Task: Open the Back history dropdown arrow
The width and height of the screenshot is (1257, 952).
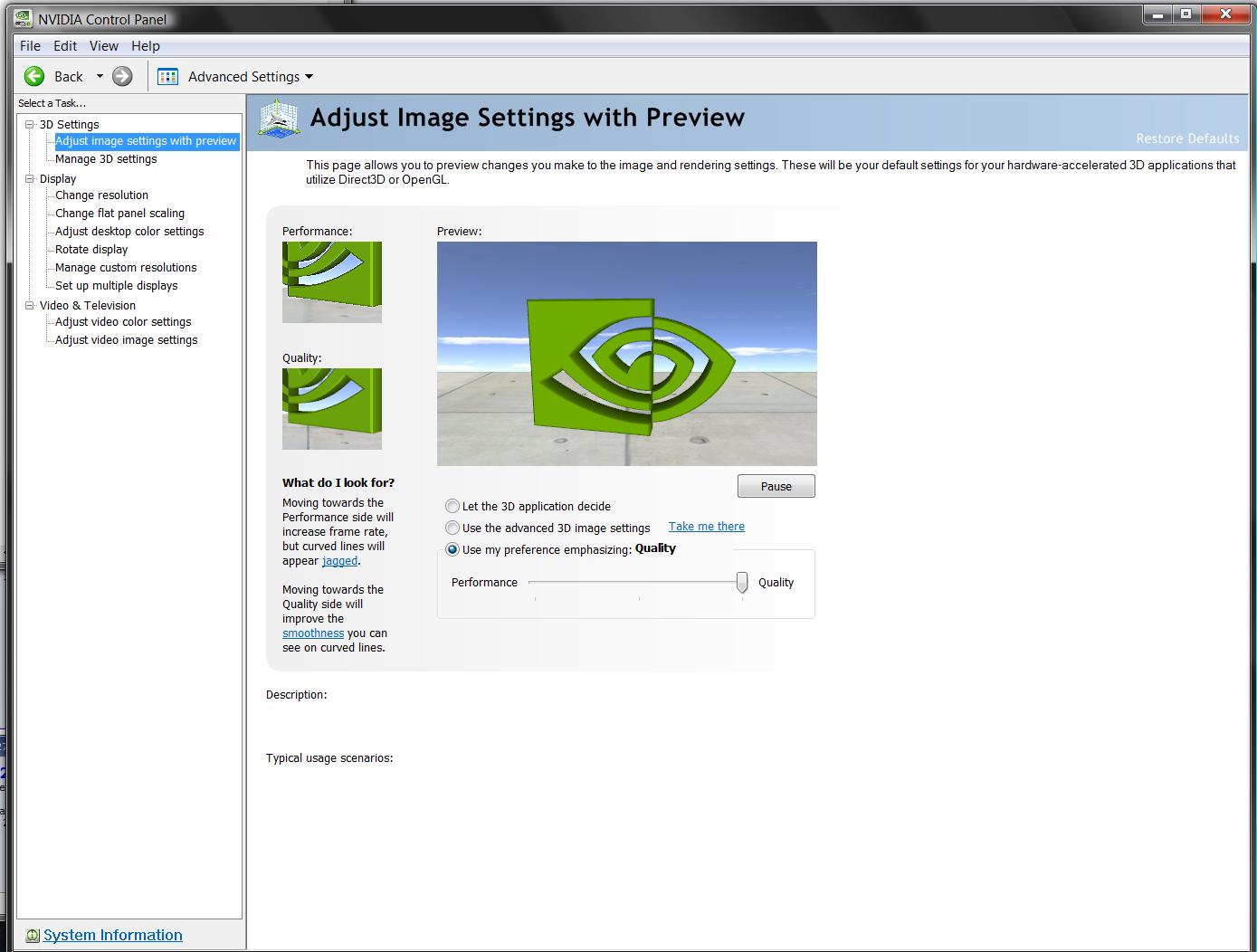Action: click(x=100, y=77)
